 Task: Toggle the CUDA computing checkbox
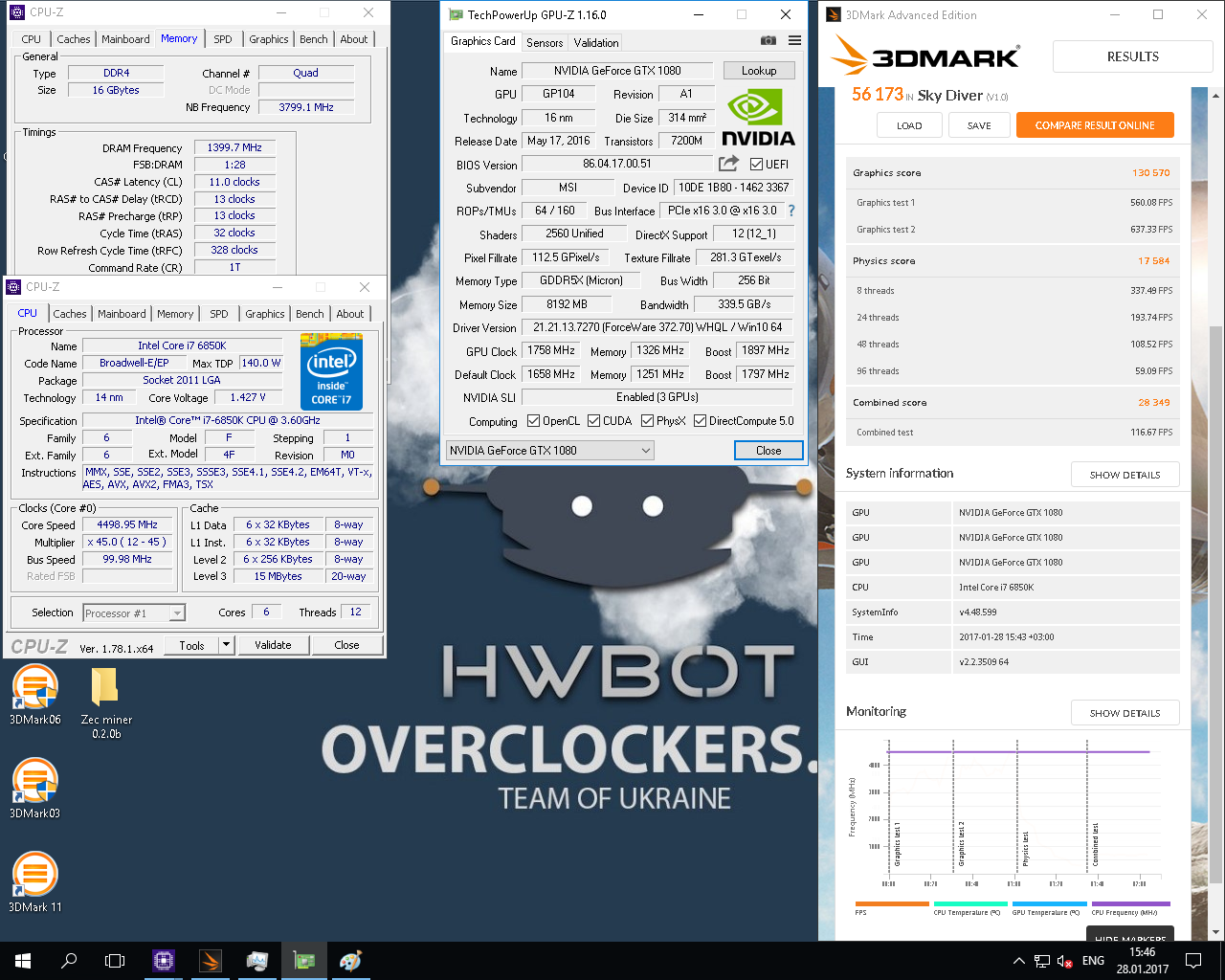(x=593, y=421)
